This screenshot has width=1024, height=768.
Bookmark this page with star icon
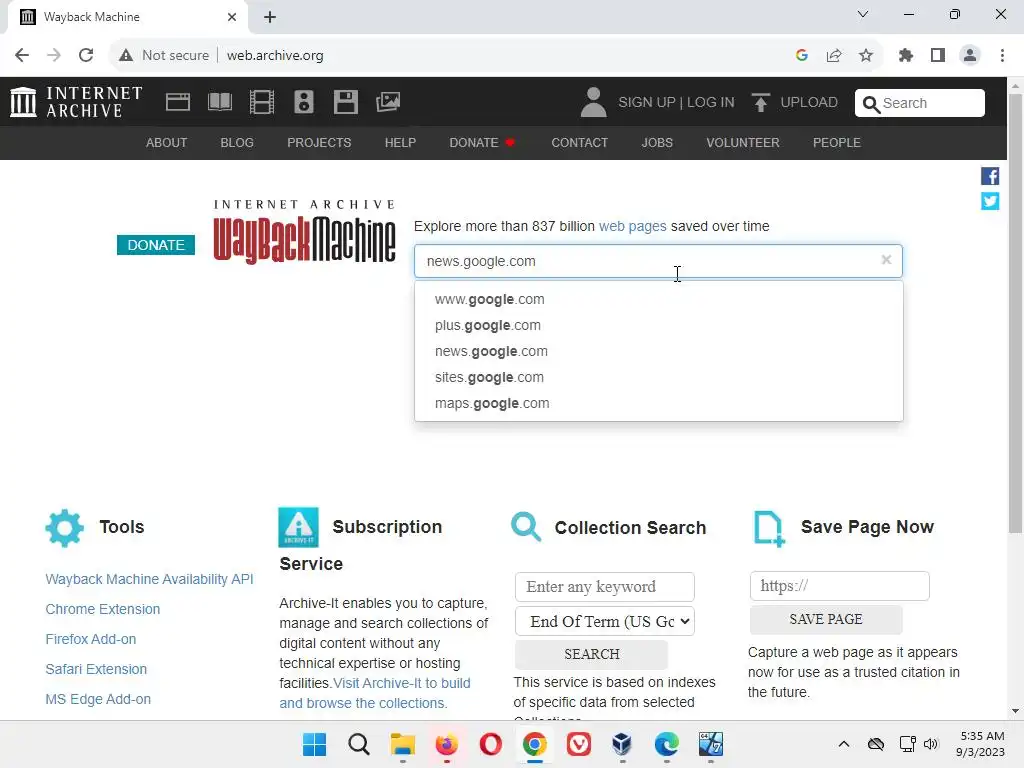[866, 56]
